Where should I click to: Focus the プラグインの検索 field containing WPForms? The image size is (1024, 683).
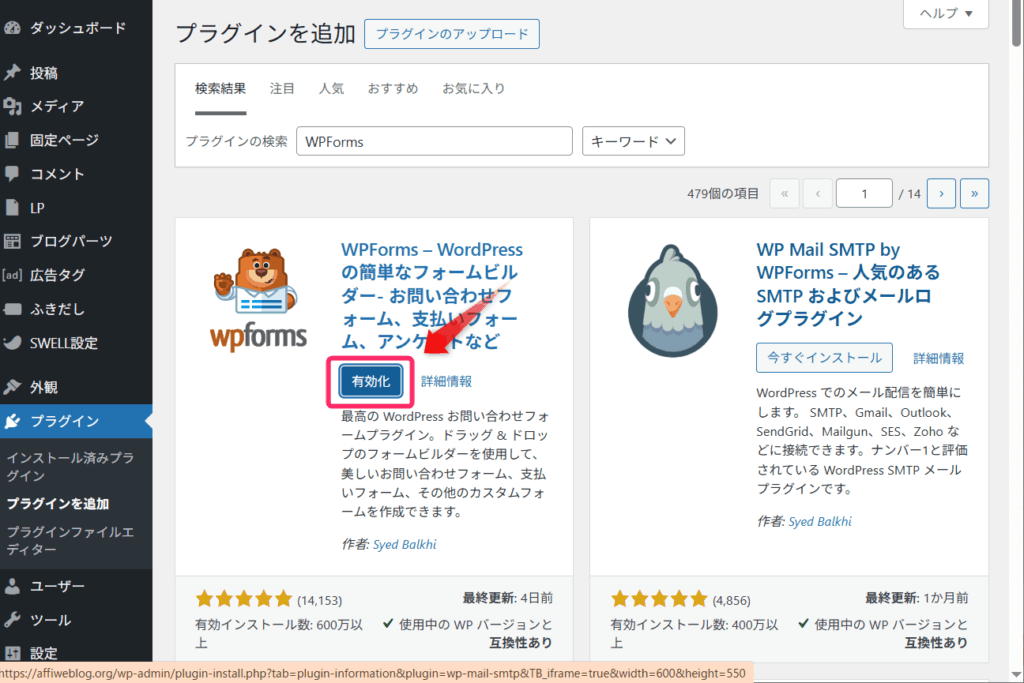(434, 141)
